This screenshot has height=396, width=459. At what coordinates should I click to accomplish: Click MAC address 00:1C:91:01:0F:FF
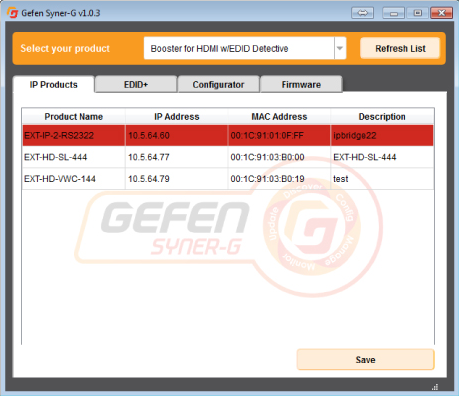279,135
